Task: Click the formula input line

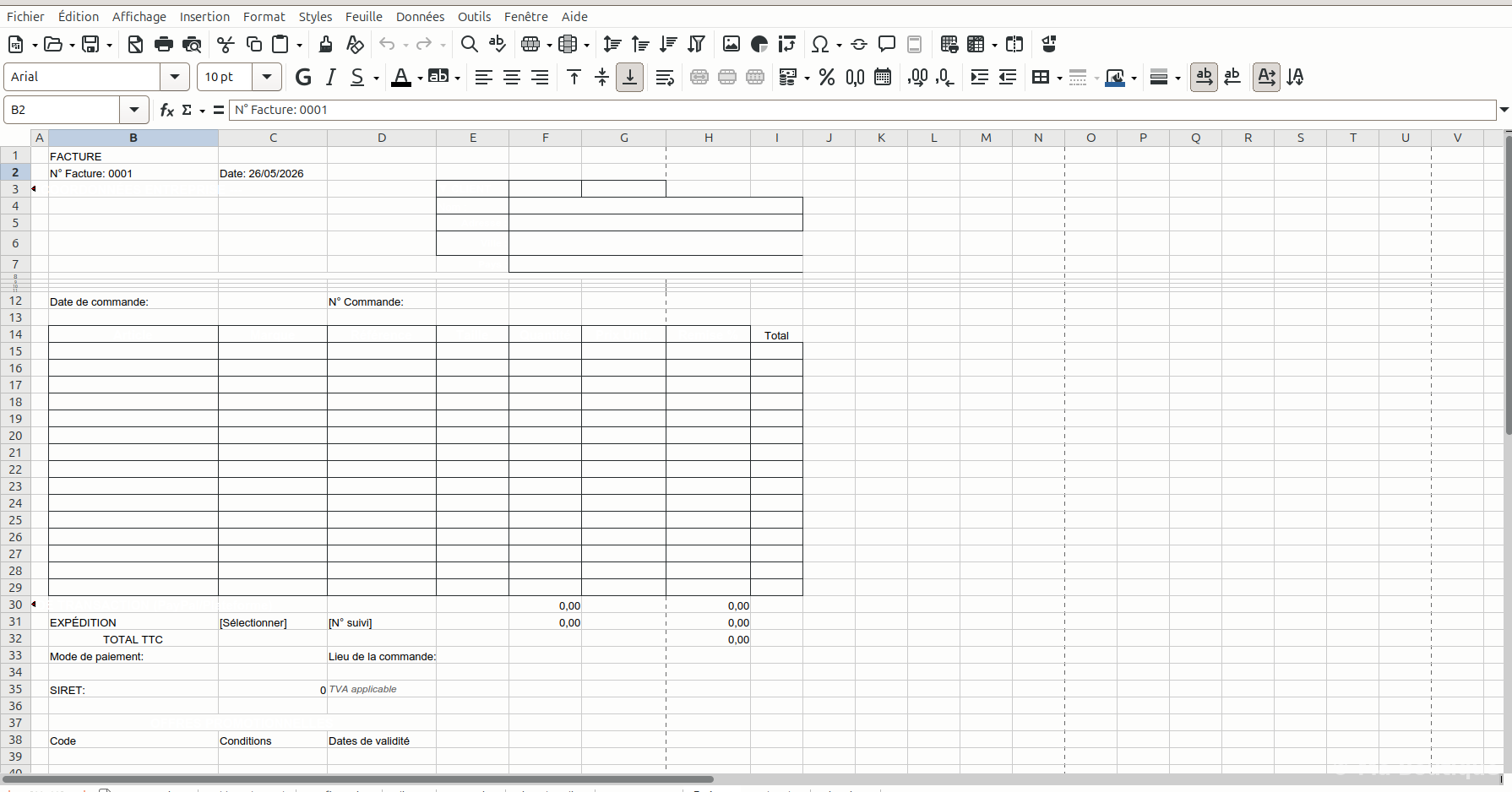Action: 862,110
